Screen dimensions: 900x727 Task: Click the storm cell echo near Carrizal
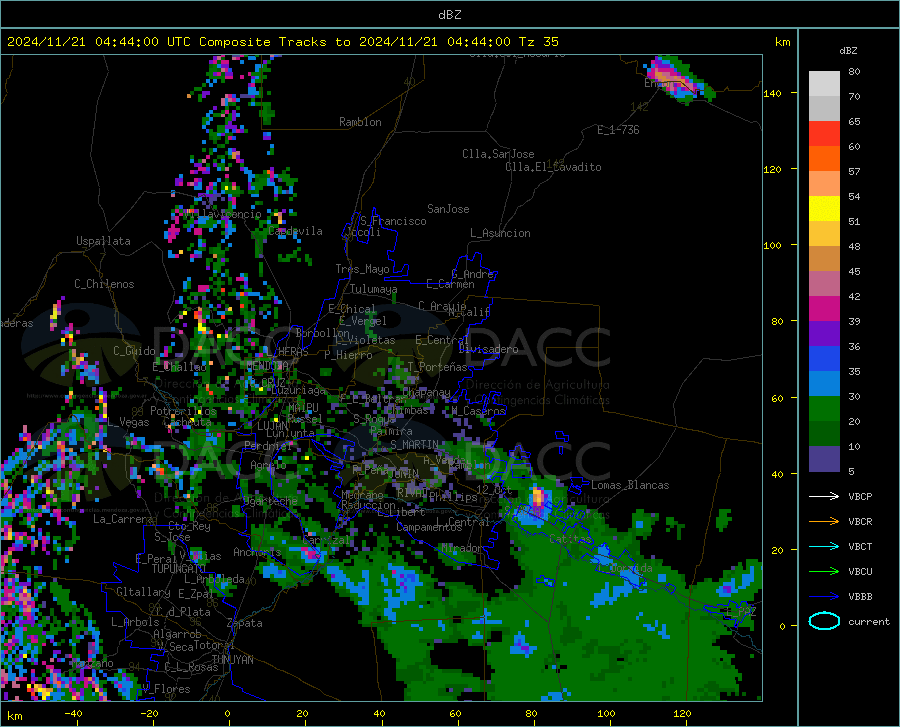pyautogui.click(x=311, y=553)
